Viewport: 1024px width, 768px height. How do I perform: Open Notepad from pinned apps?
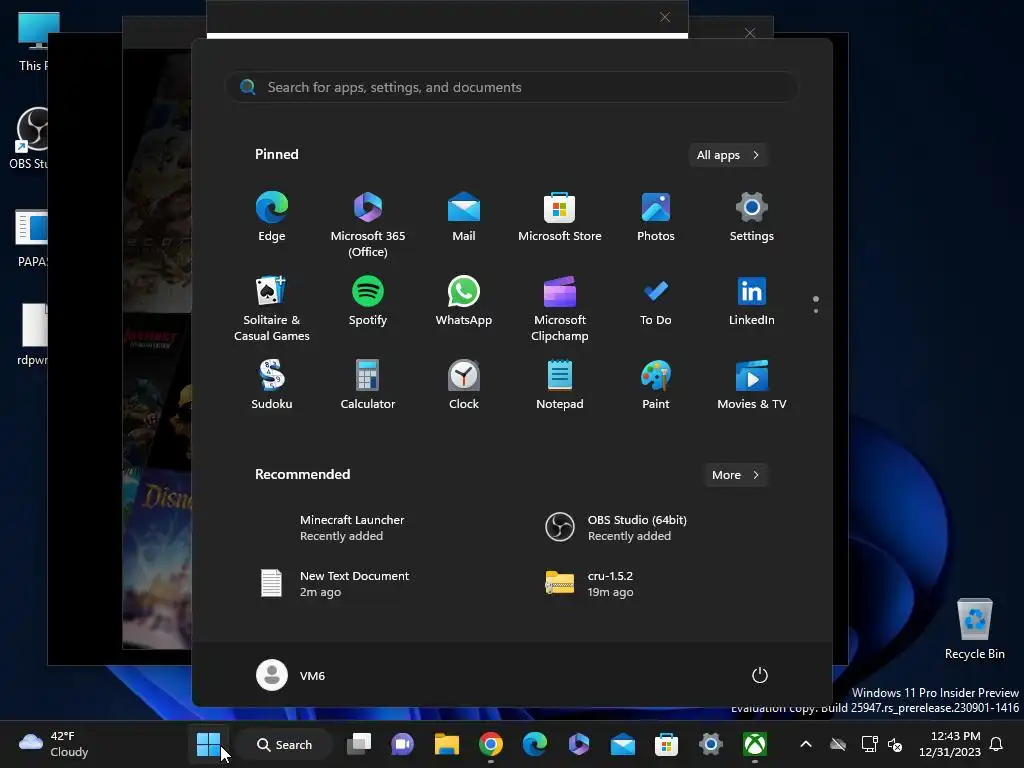[560, 385]
